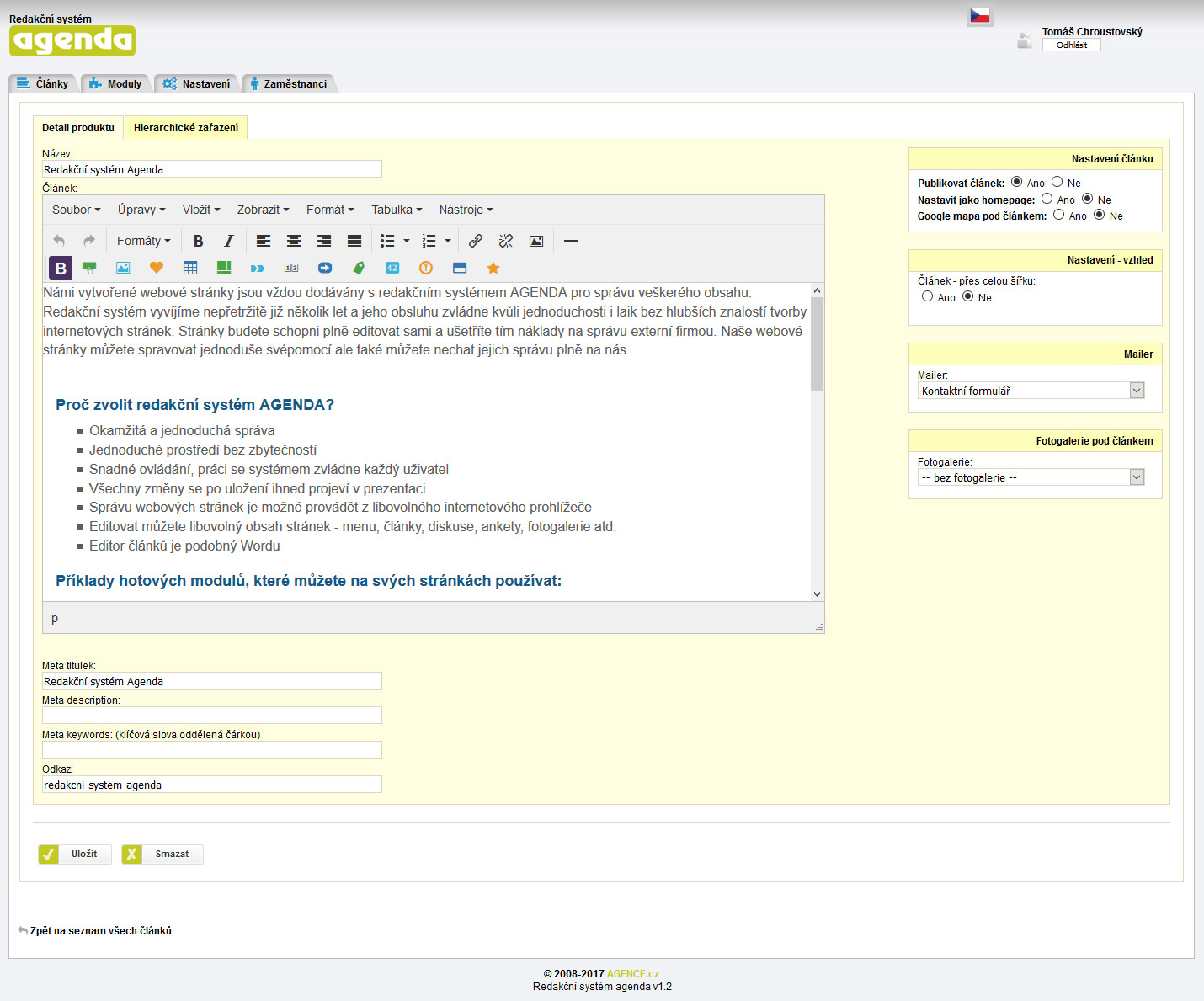
Task: Expand the numbered list style arrow
Action: click(x=448, y=241)
